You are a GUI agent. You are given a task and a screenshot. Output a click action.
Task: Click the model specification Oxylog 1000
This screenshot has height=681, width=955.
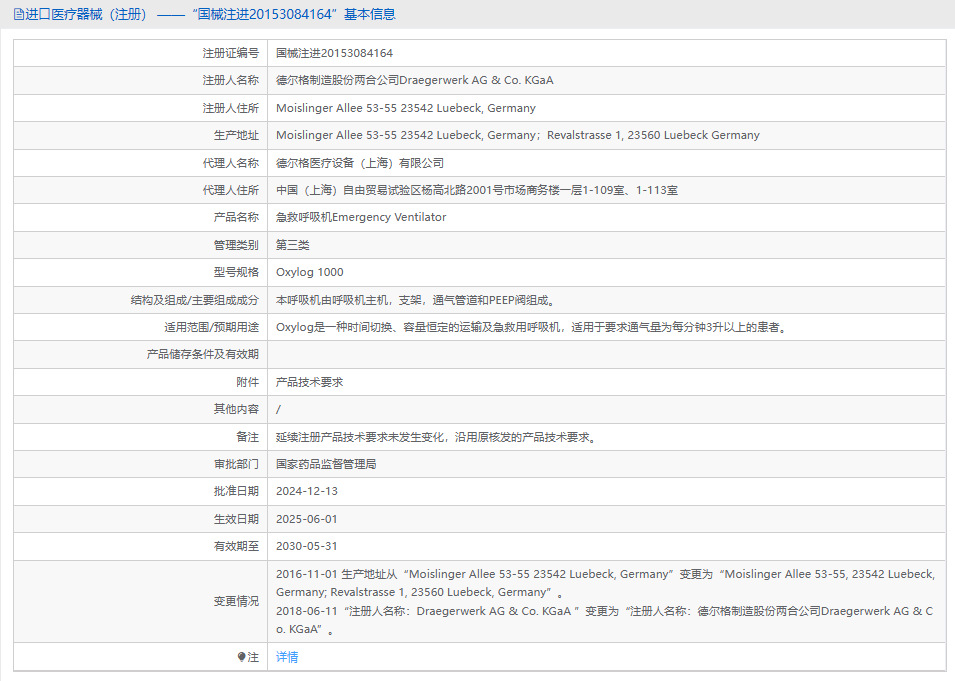tap(309, 272)
